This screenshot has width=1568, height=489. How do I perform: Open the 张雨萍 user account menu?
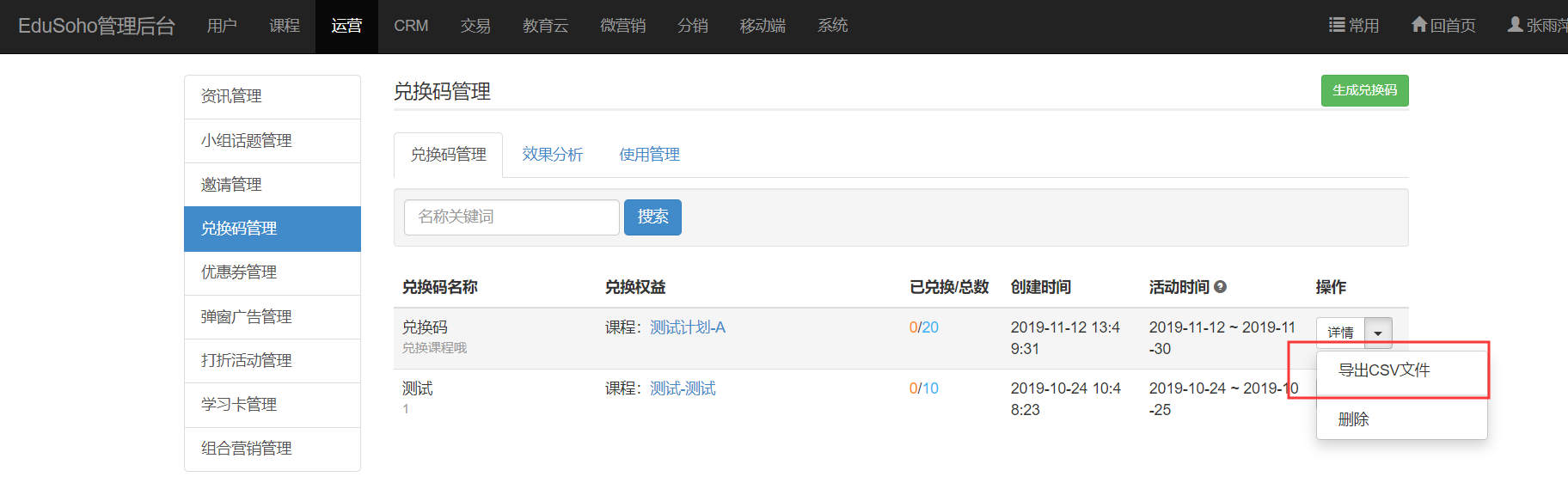pyautogui.click(x=1537, y=26)
